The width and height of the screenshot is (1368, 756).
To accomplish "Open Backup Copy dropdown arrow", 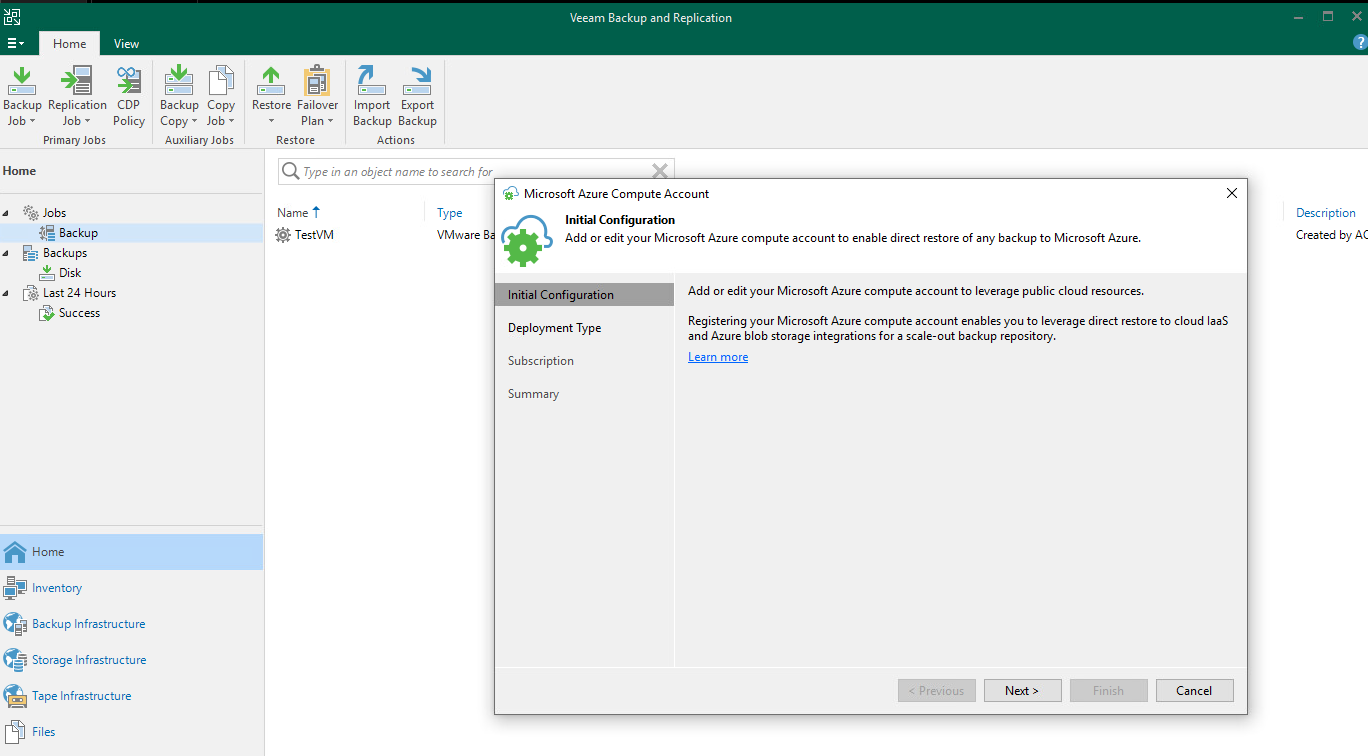I will click(x=194, y=122).
